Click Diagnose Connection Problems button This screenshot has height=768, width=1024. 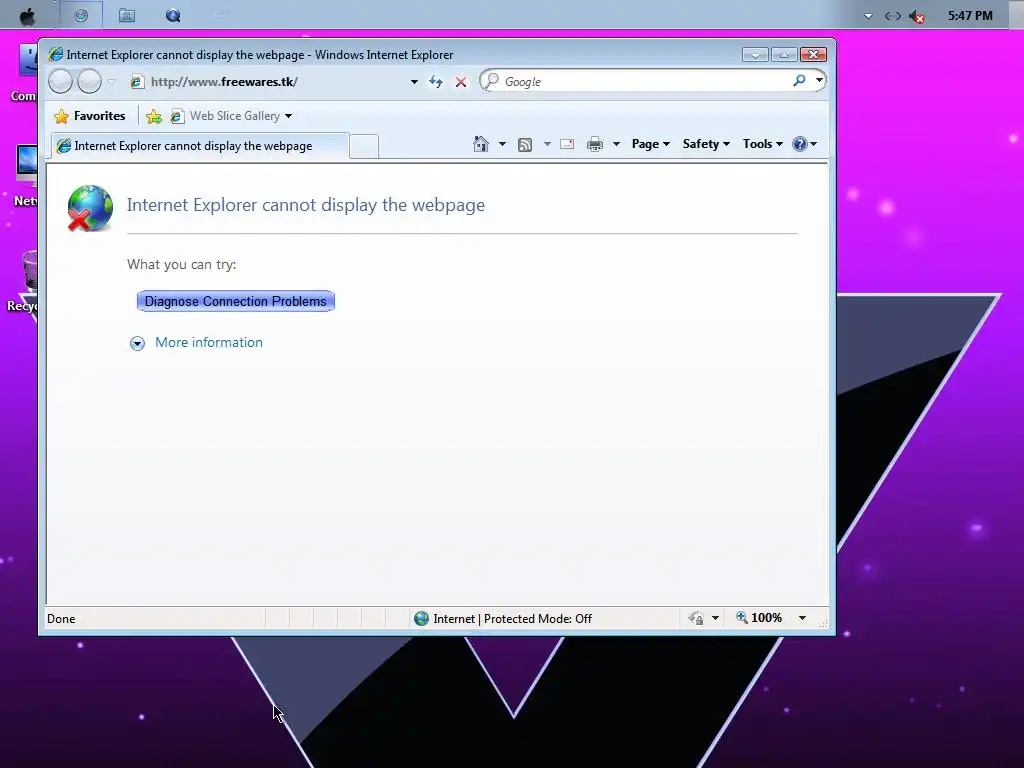[236, 301]
